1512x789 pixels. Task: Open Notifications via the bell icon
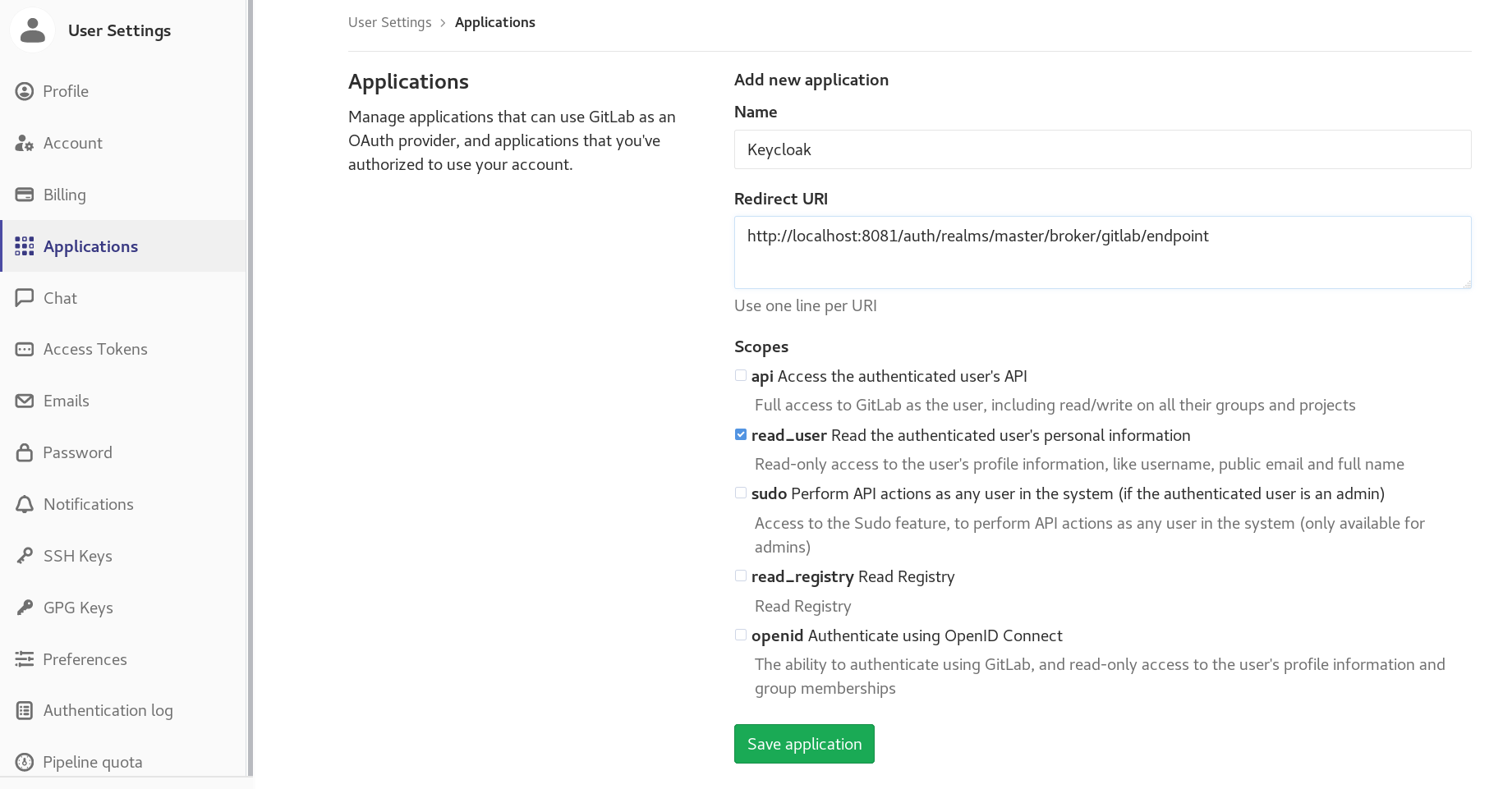click(x=24, y=504)
